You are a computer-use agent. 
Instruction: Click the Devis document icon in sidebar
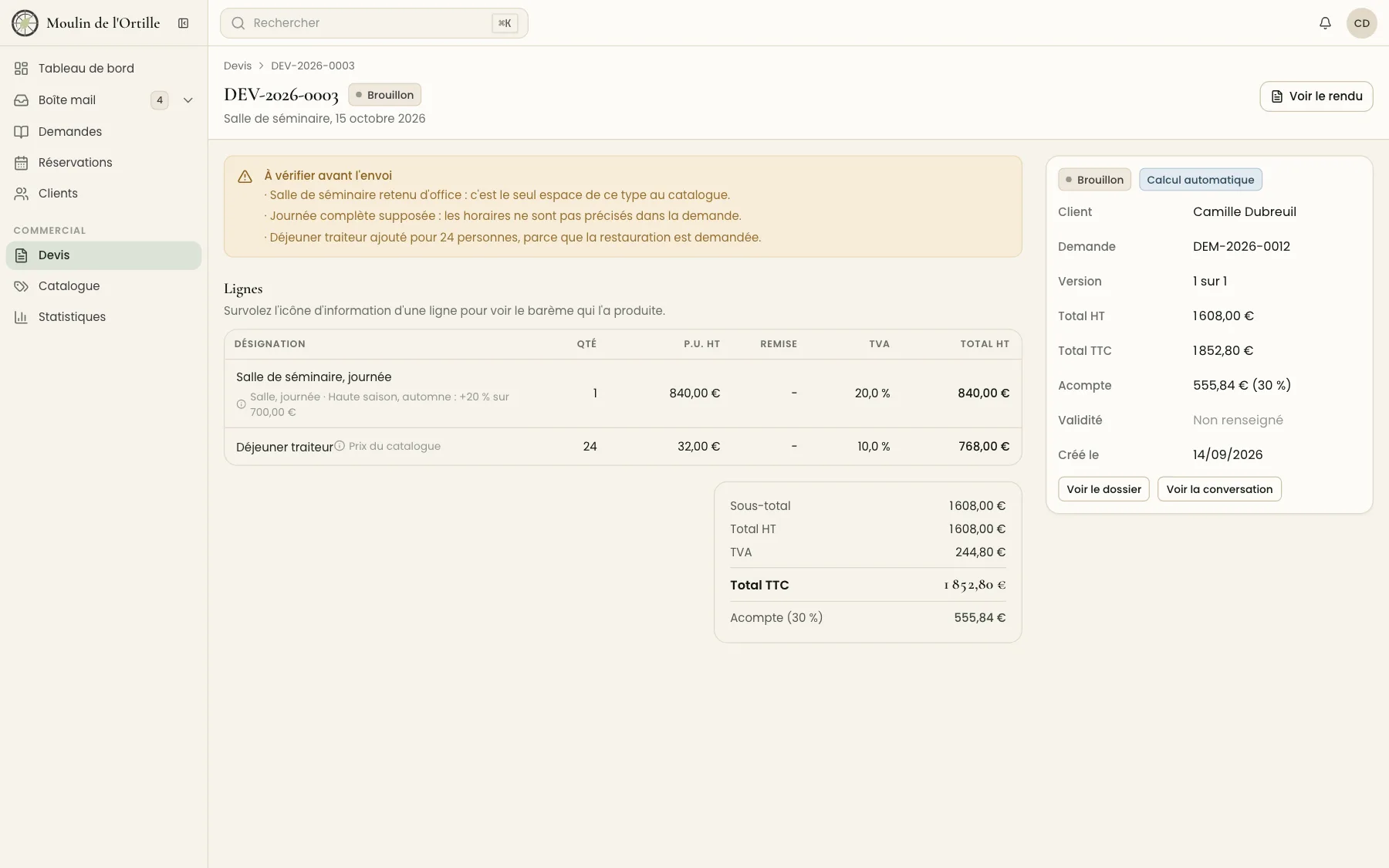pos(22,255)
